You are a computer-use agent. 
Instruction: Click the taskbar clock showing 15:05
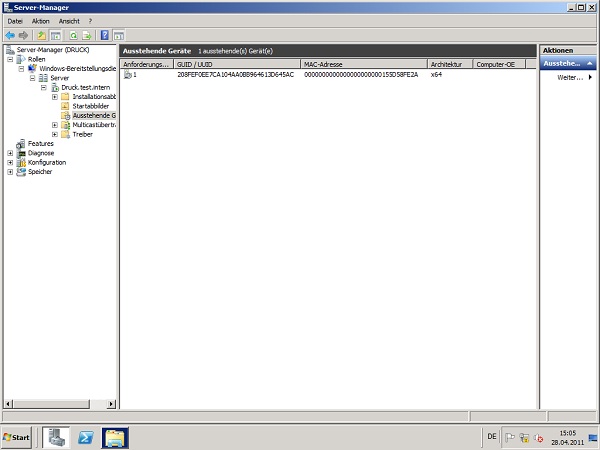coord(568,437)
